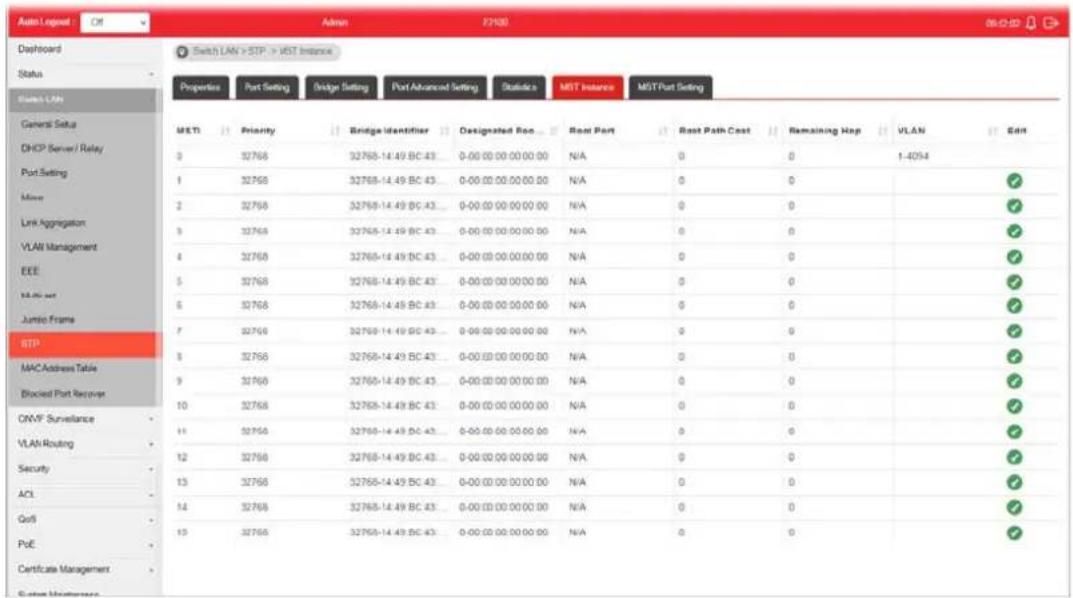Open the Statistics tab
The width and height of the screenshot is (1073, 598).
pos(519,88)
